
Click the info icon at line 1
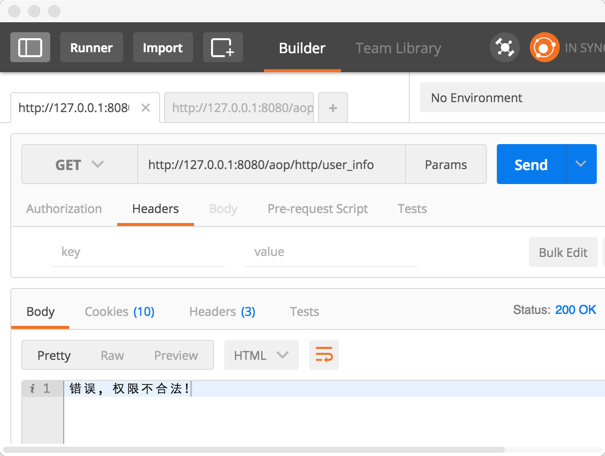[30, 388]
